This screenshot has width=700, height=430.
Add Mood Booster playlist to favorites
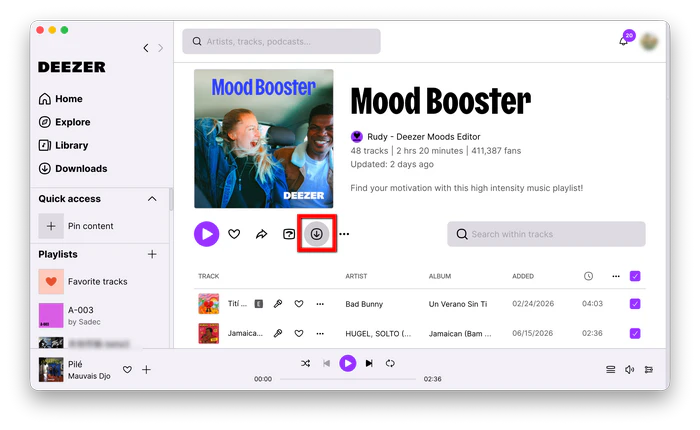pos(234,234)
